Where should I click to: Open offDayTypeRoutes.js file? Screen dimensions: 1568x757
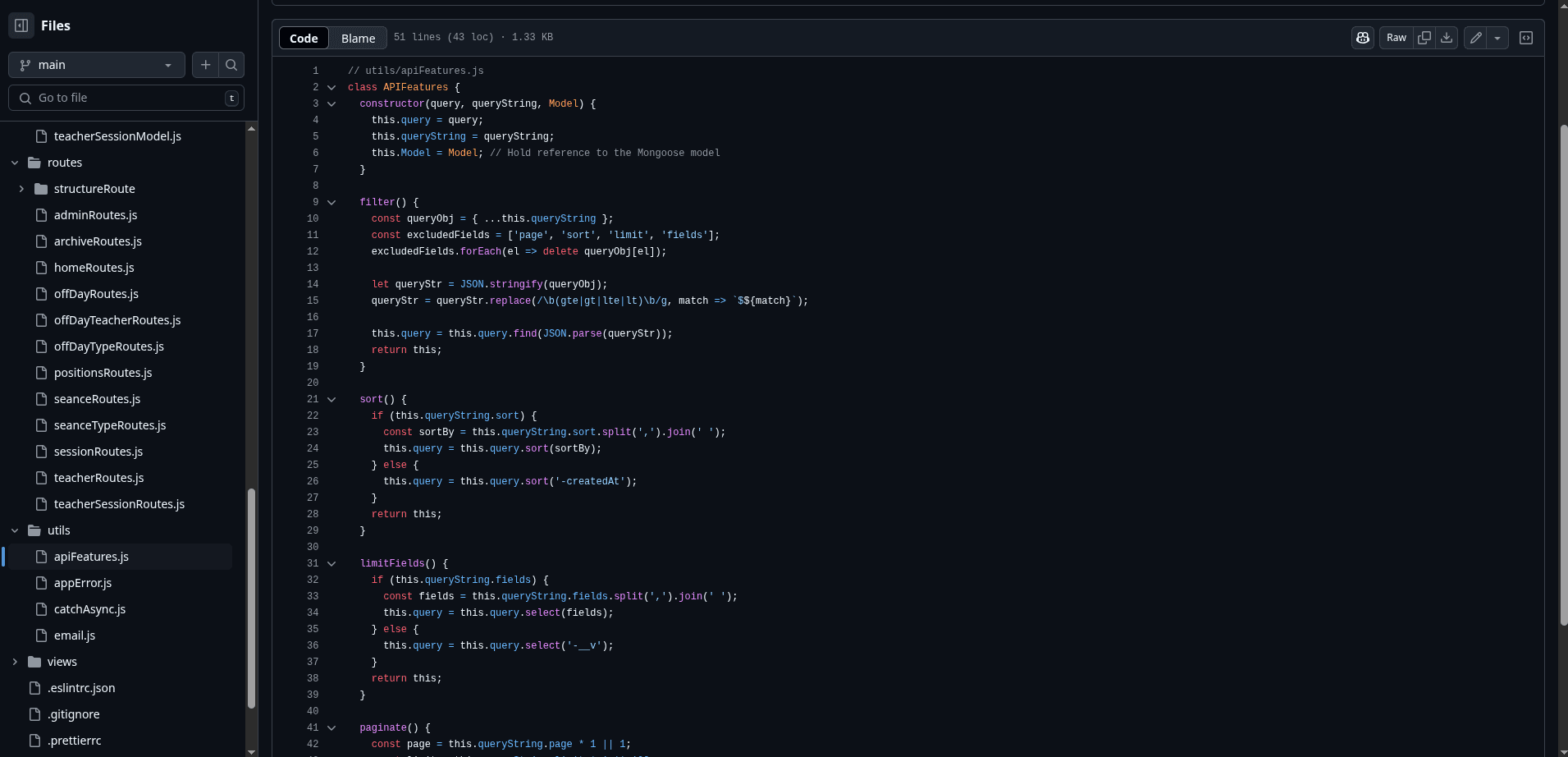(108, 346)
